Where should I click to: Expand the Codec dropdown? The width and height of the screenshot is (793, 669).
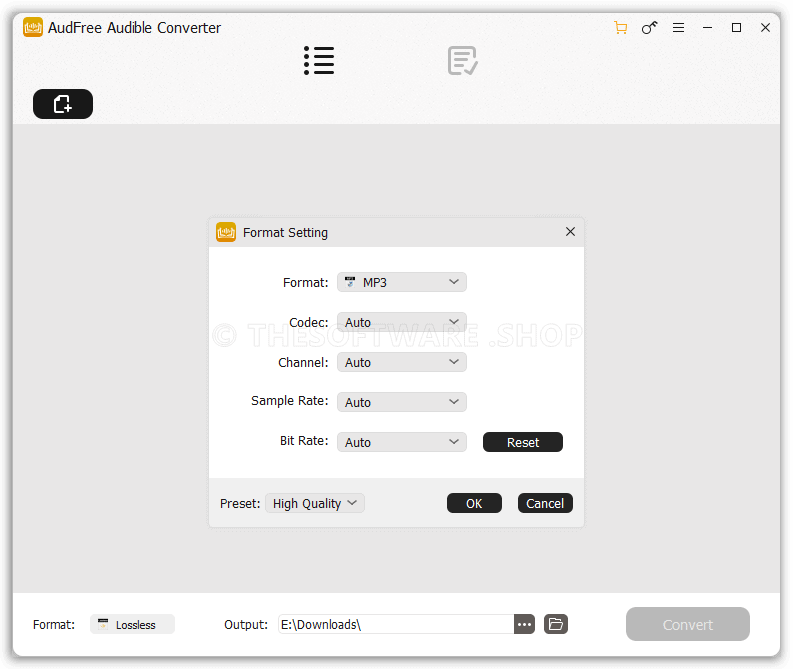(x=402, y=322)
